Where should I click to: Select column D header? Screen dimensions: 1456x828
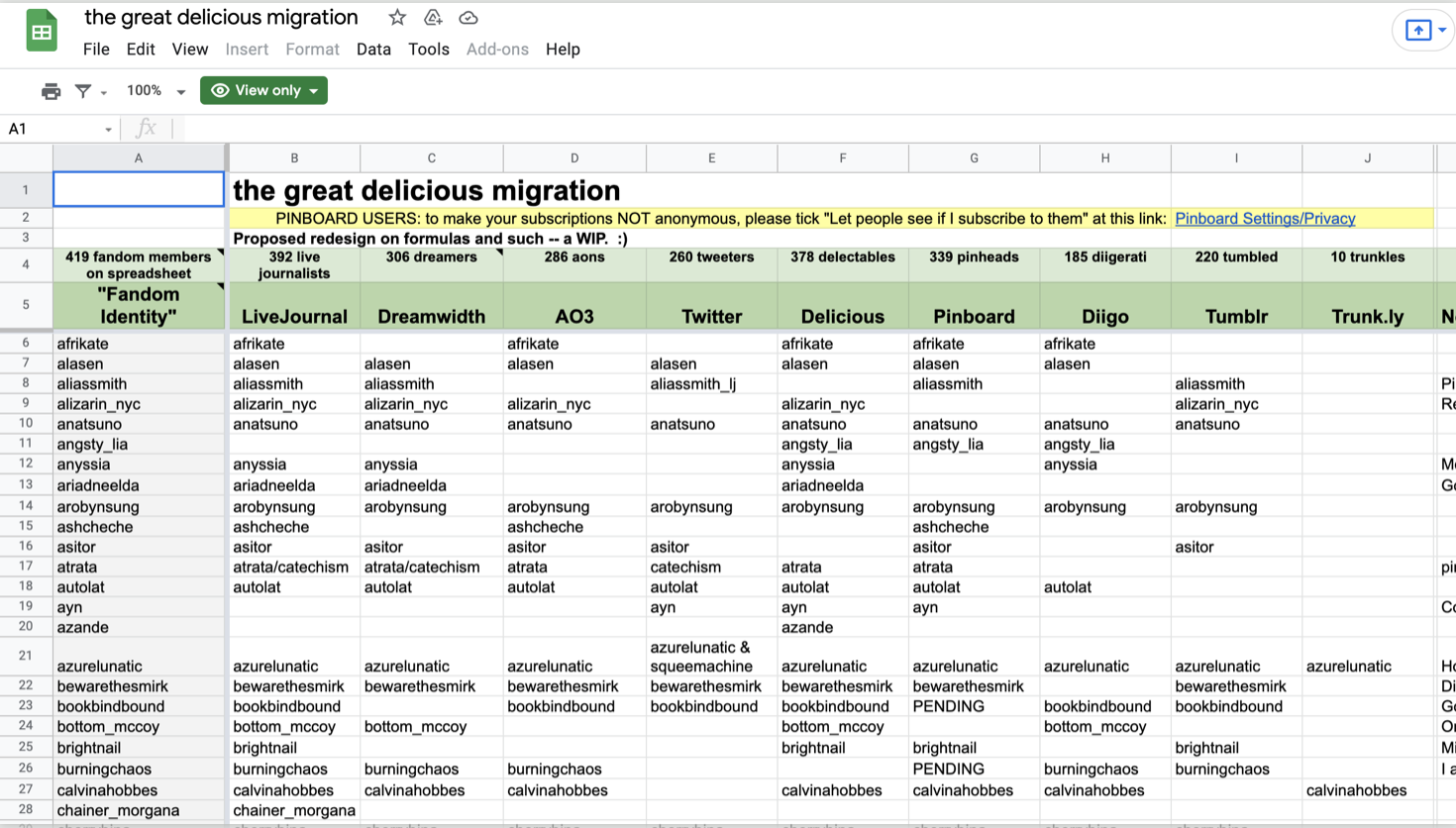[x=574, y=158]
